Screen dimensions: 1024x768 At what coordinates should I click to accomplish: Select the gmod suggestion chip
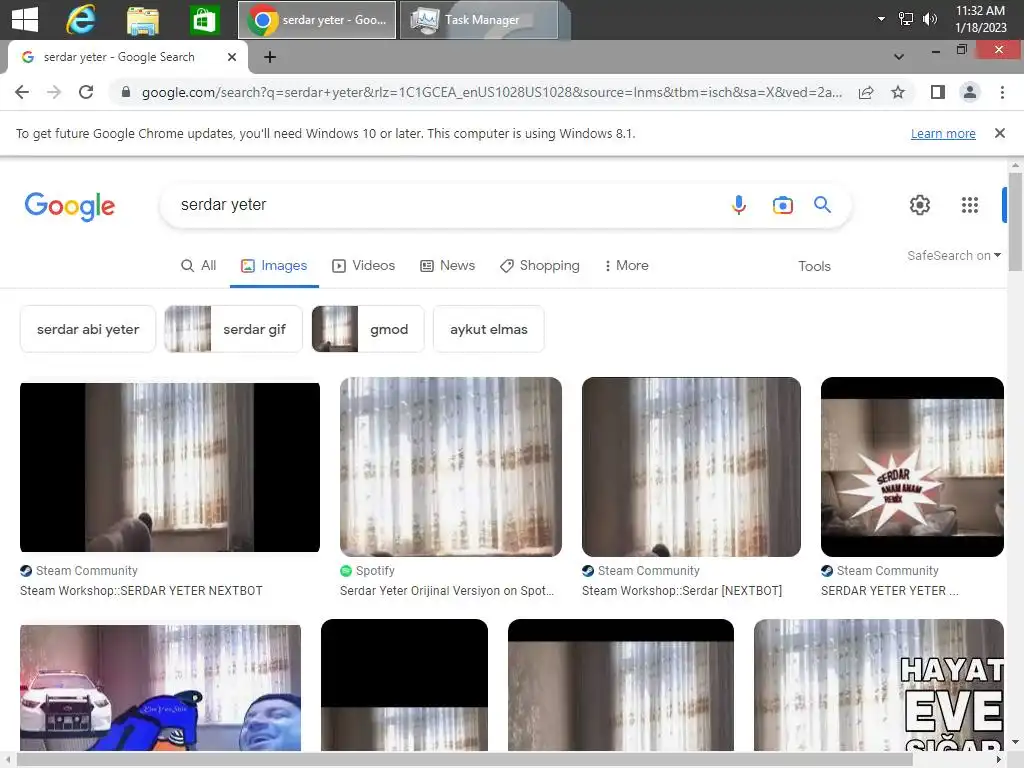[368, 329]
